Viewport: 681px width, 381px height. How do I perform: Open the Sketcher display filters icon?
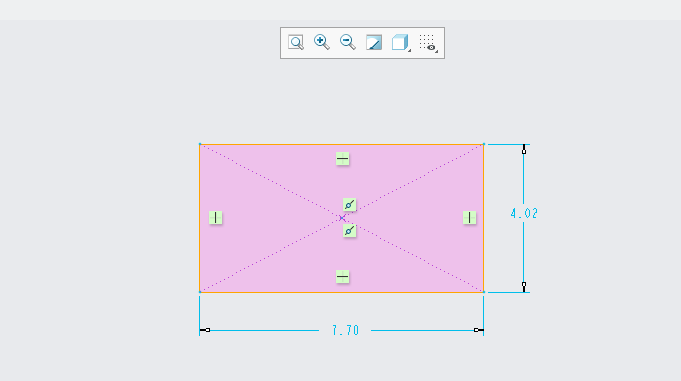427,43
